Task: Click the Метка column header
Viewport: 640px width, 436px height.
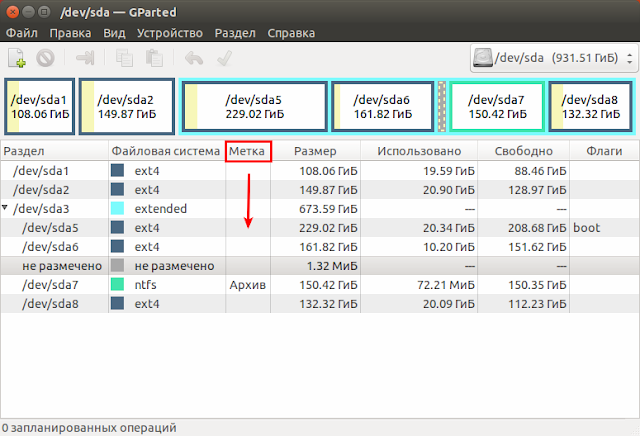Action: 248,151
